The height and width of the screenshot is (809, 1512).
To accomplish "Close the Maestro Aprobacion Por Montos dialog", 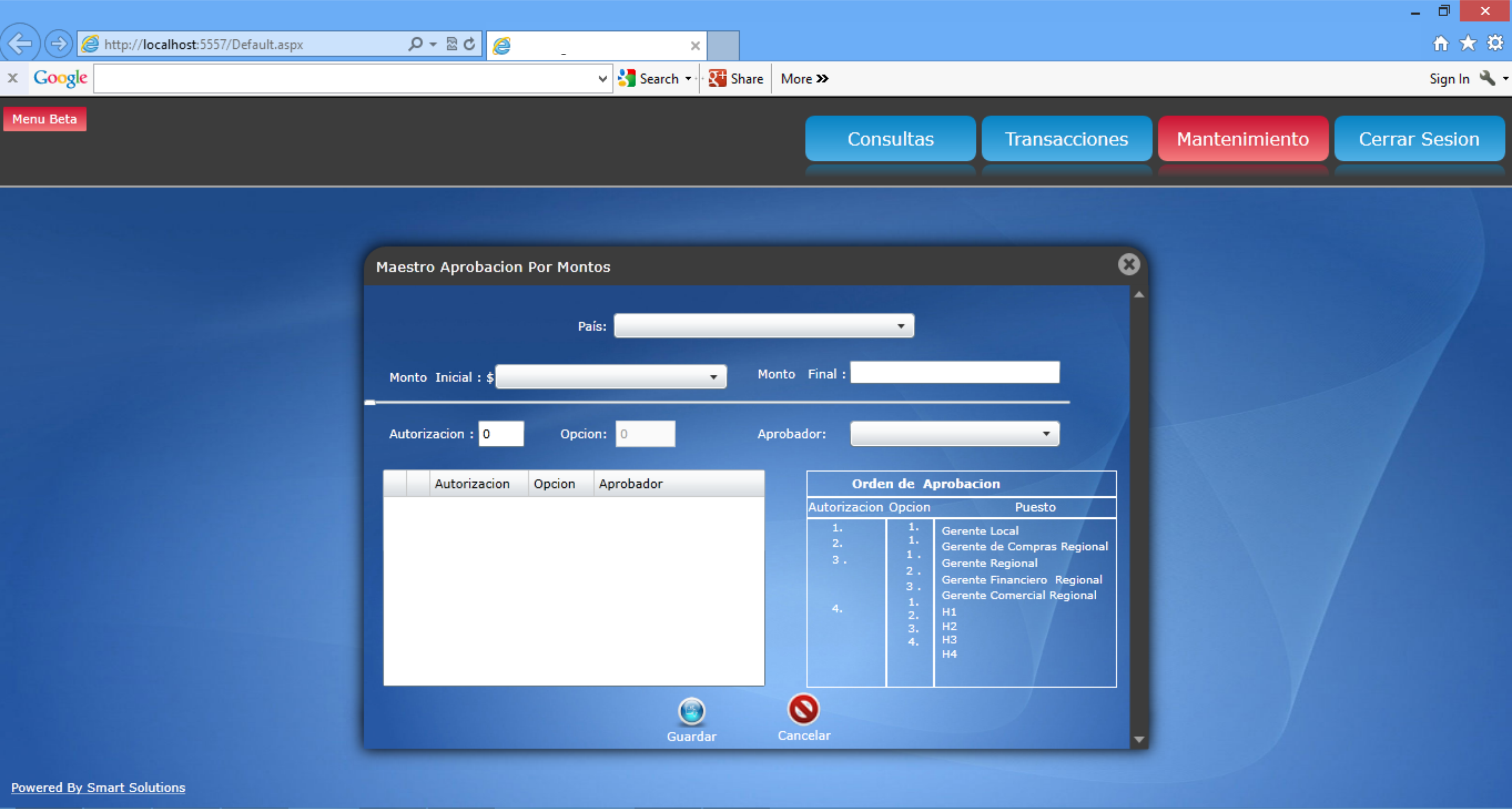I will coord(1128,264).
